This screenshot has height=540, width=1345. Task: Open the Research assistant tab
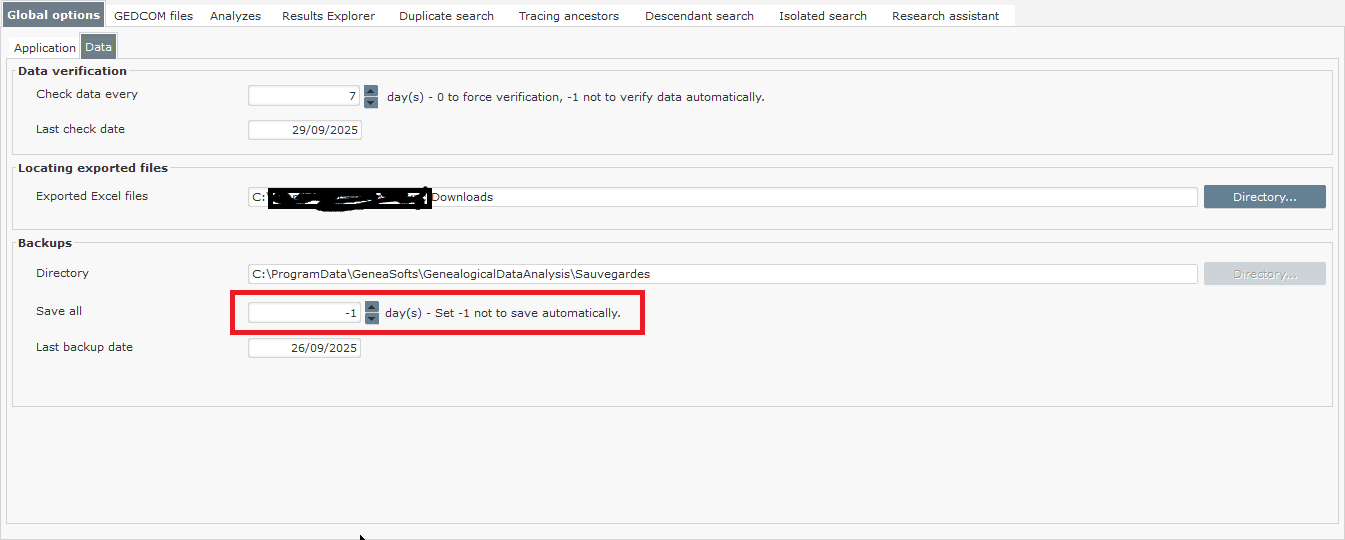[x=945, y=16]
